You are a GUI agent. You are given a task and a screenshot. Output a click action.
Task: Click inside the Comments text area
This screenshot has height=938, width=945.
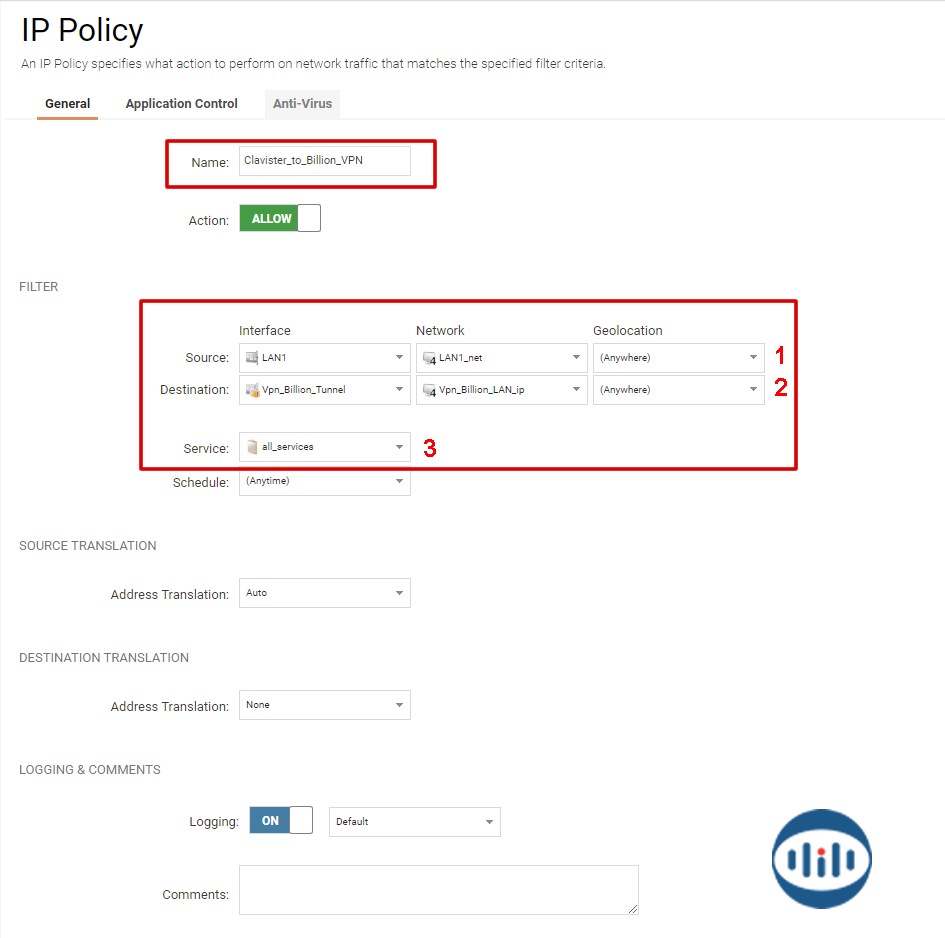coord(438,889)
